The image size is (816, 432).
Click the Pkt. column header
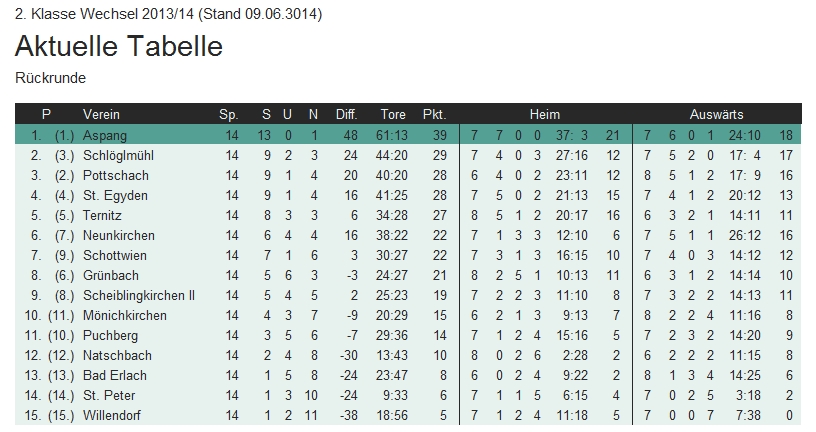pyautogui.click(x=434, y=114)
